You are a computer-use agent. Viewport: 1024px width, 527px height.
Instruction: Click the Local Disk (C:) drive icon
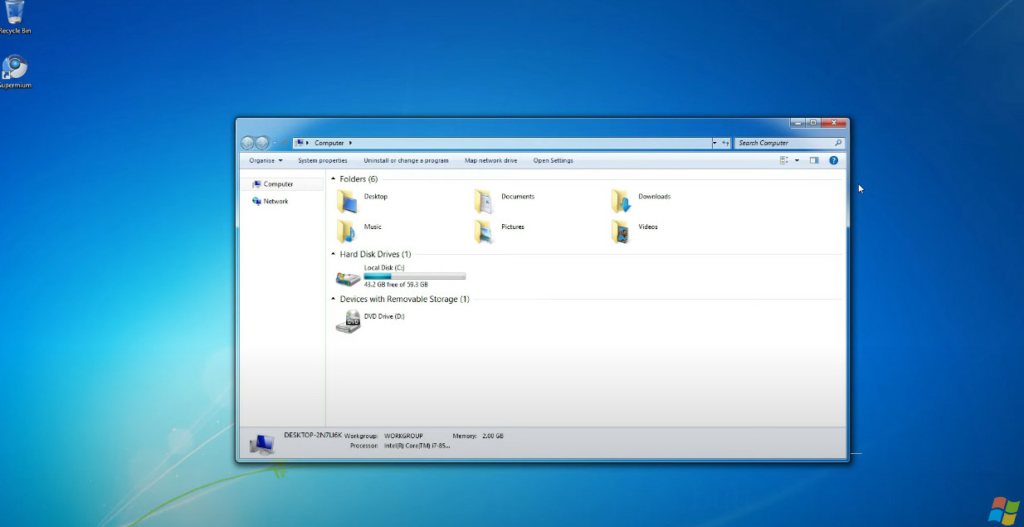point(348,277)
